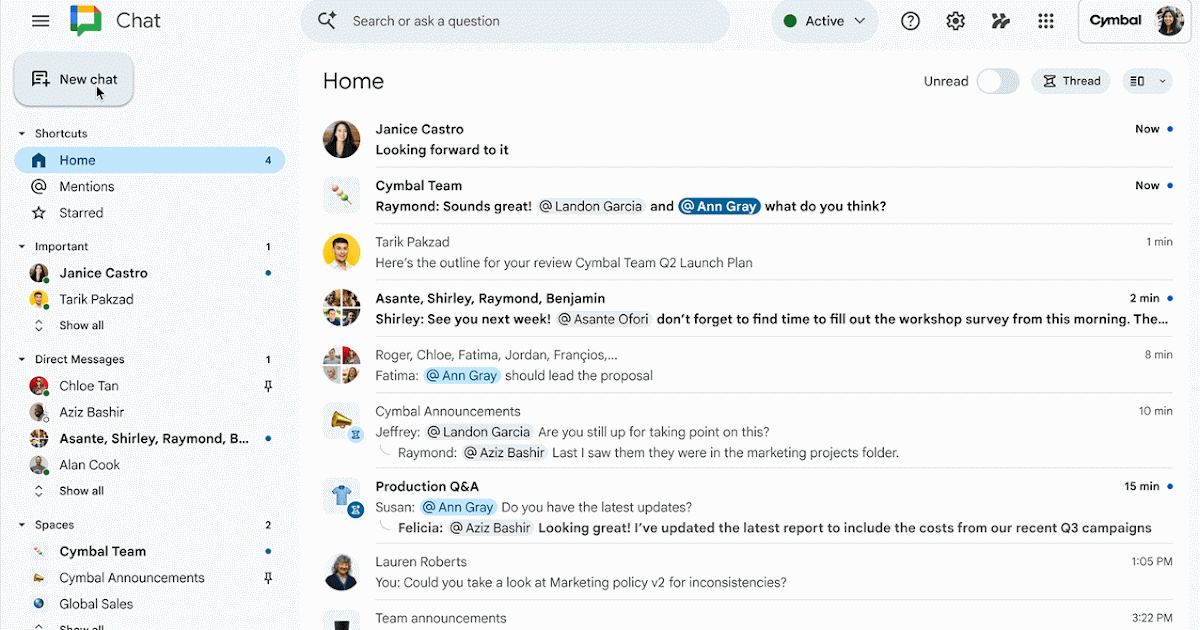Open Starred shortcut
Viewport: 1200px width, 630px height.
pyautogui.click(x=81, y=213)
